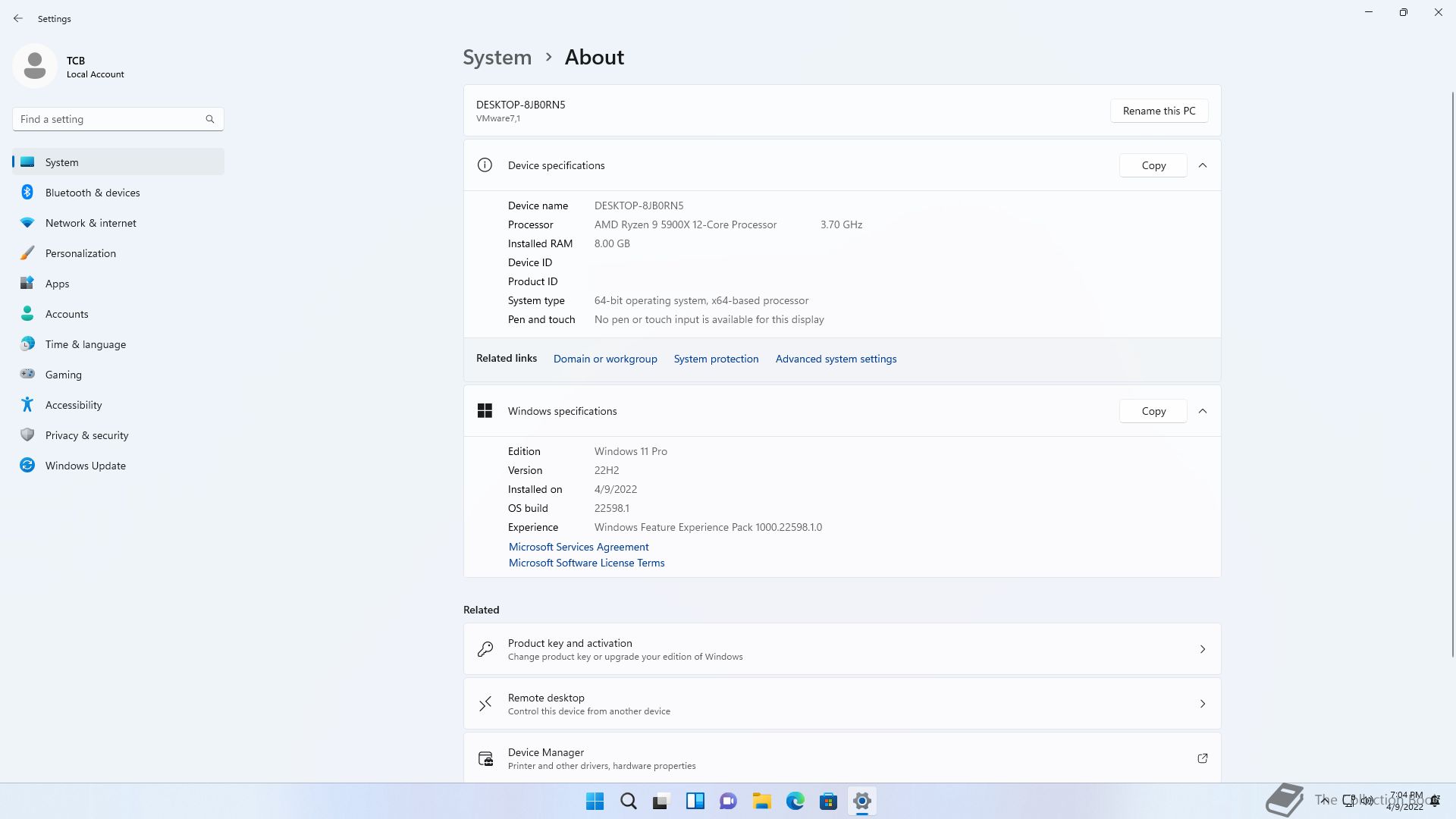This screenshot has width=1456, height=819.
Task: Click the Remote desktop icon
Action: point(485,704)
